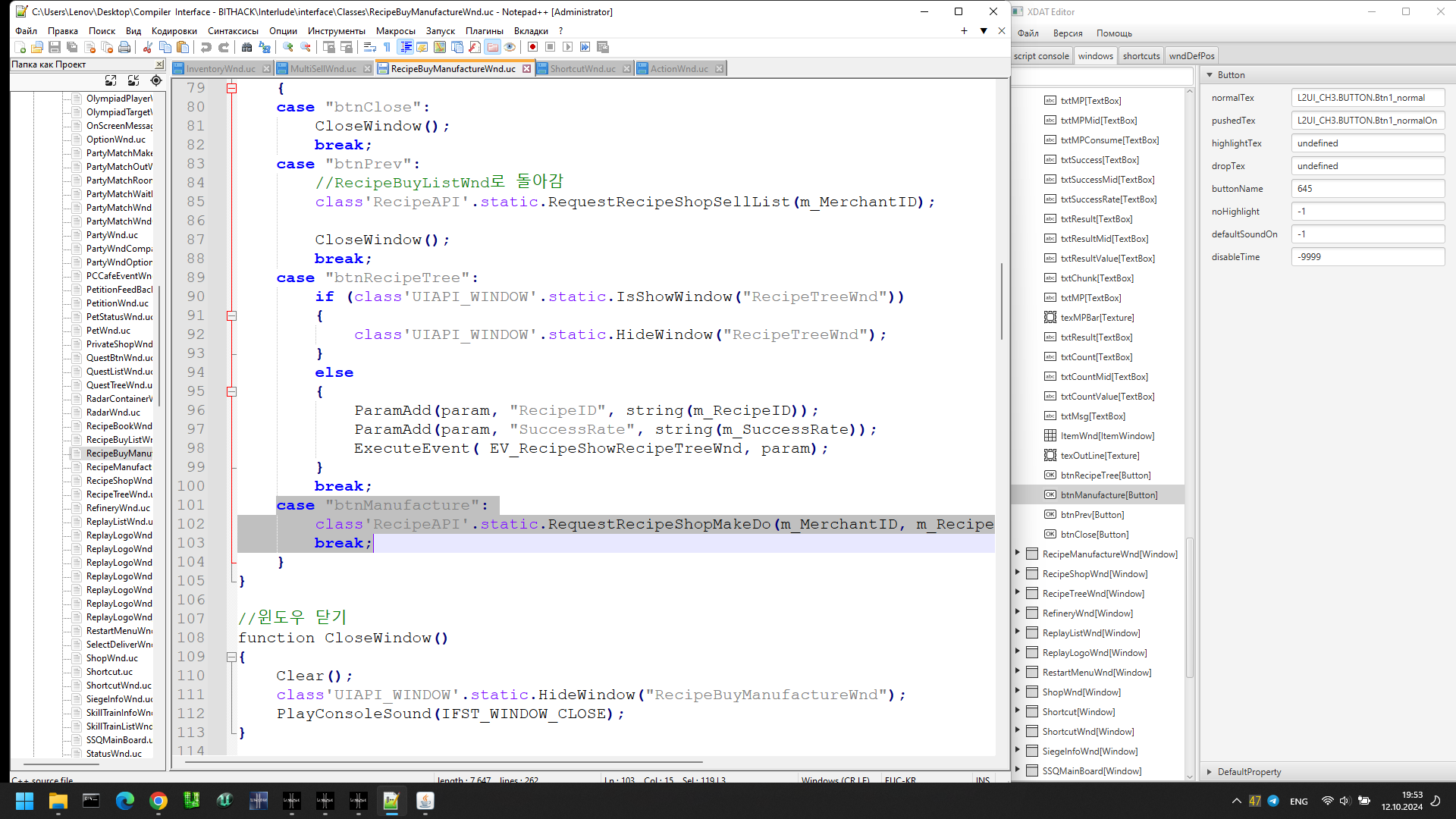Start macro recording with the red dot icon
Image resolution: width=1456 pixels, height=819 pixels.
point(533,47)
